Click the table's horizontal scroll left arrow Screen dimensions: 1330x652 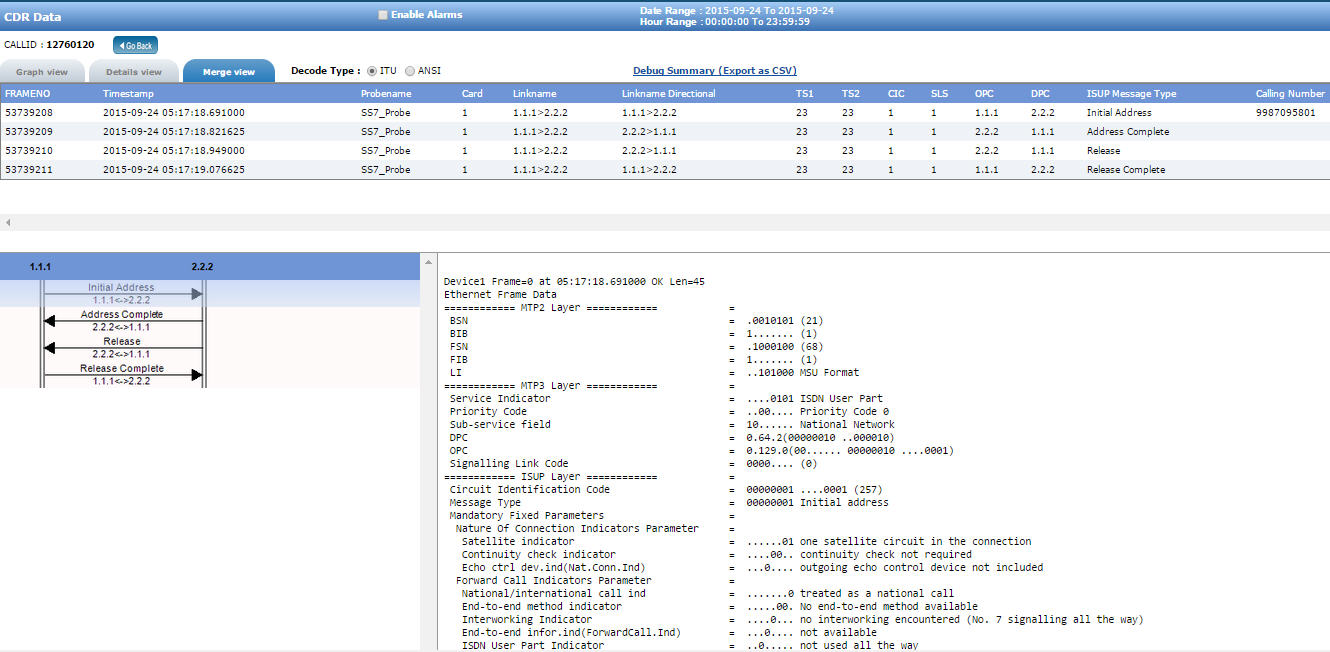tap(7, 222)
